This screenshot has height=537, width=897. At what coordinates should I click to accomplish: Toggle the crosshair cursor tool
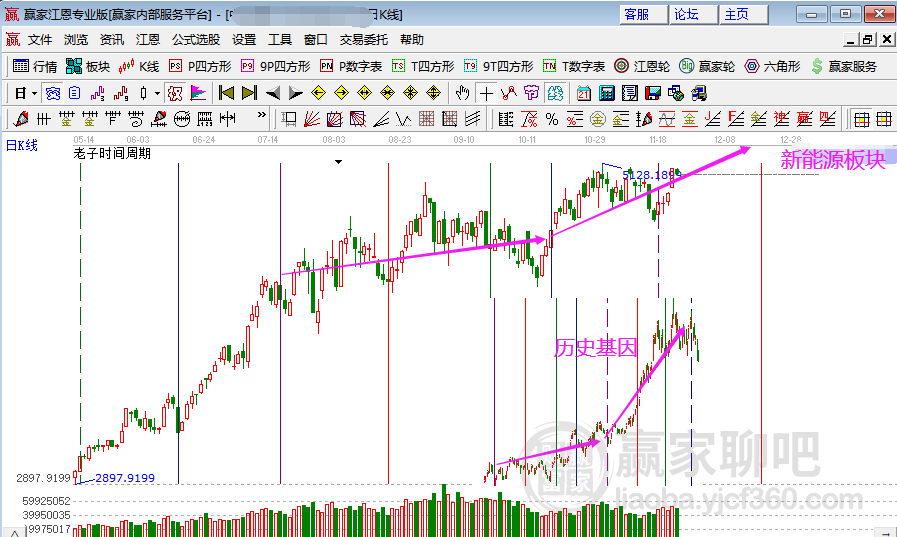click(x=486, y=93)
